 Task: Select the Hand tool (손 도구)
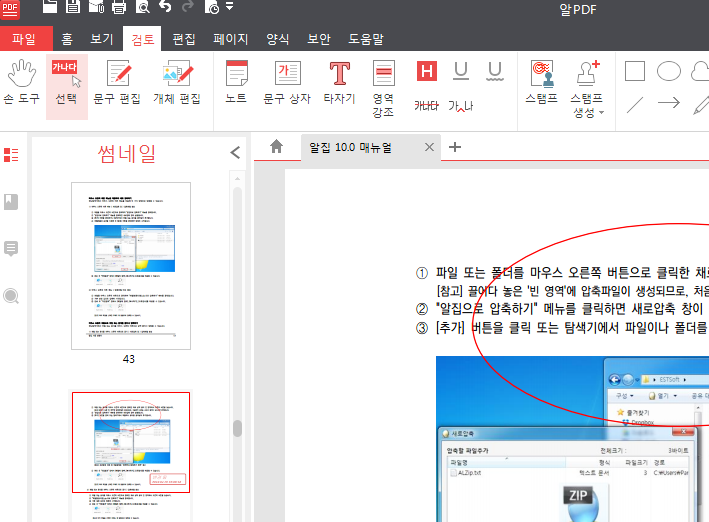[21, 83]
